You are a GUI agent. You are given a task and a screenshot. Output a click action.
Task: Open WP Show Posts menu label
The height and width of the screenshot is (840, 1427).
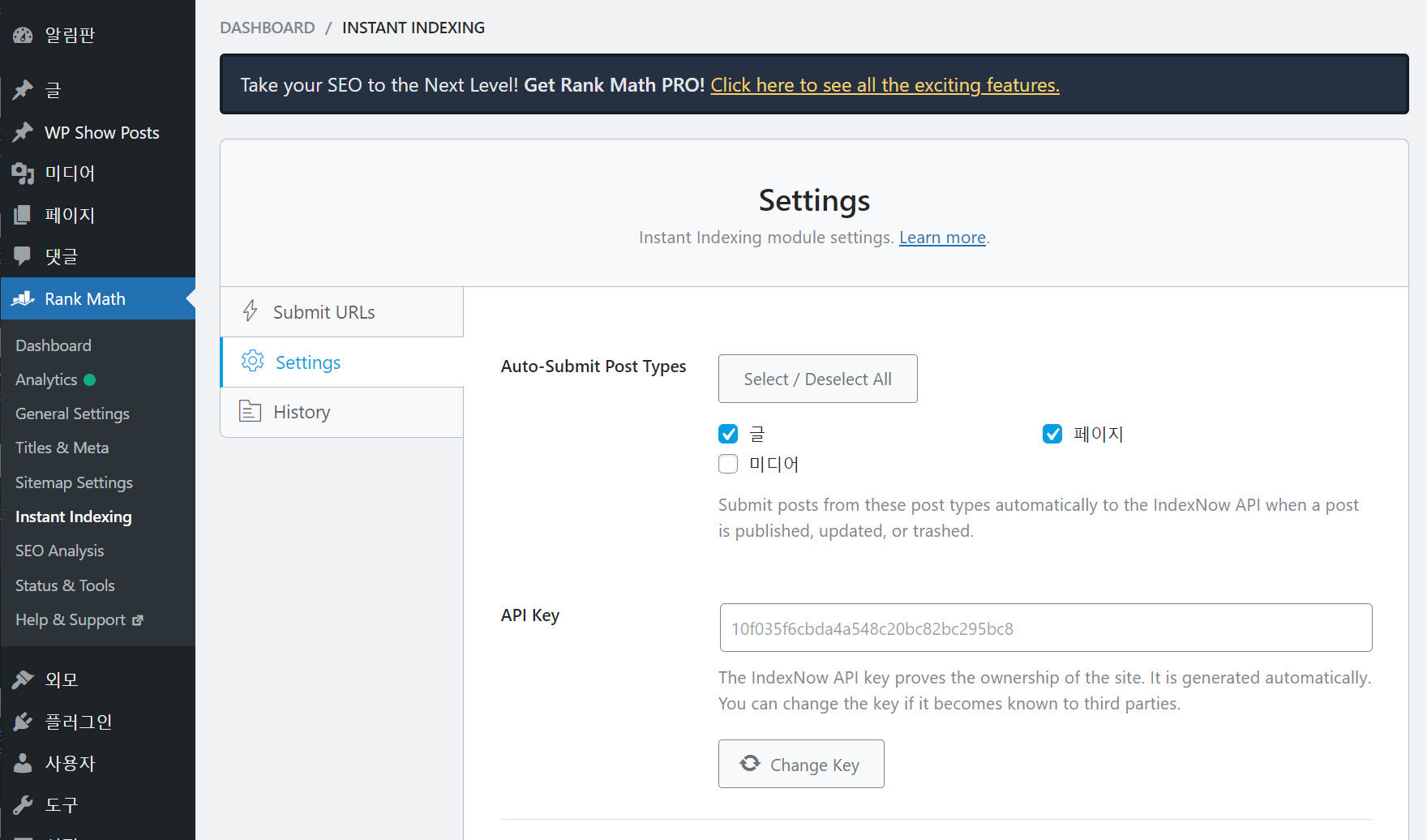(102, 132)
